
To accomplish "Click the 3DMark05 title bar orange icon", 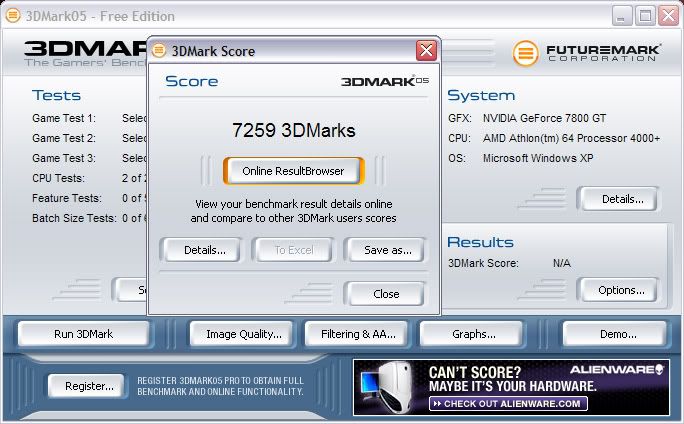I will pyautogui.click(x=13, y=16).
